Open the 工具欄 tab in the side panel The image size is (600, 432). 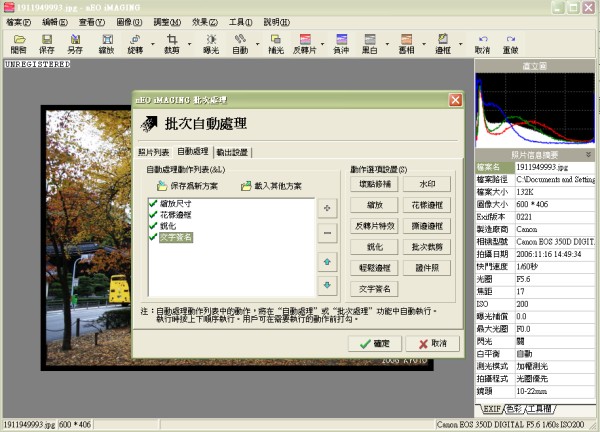click(540, 409)
